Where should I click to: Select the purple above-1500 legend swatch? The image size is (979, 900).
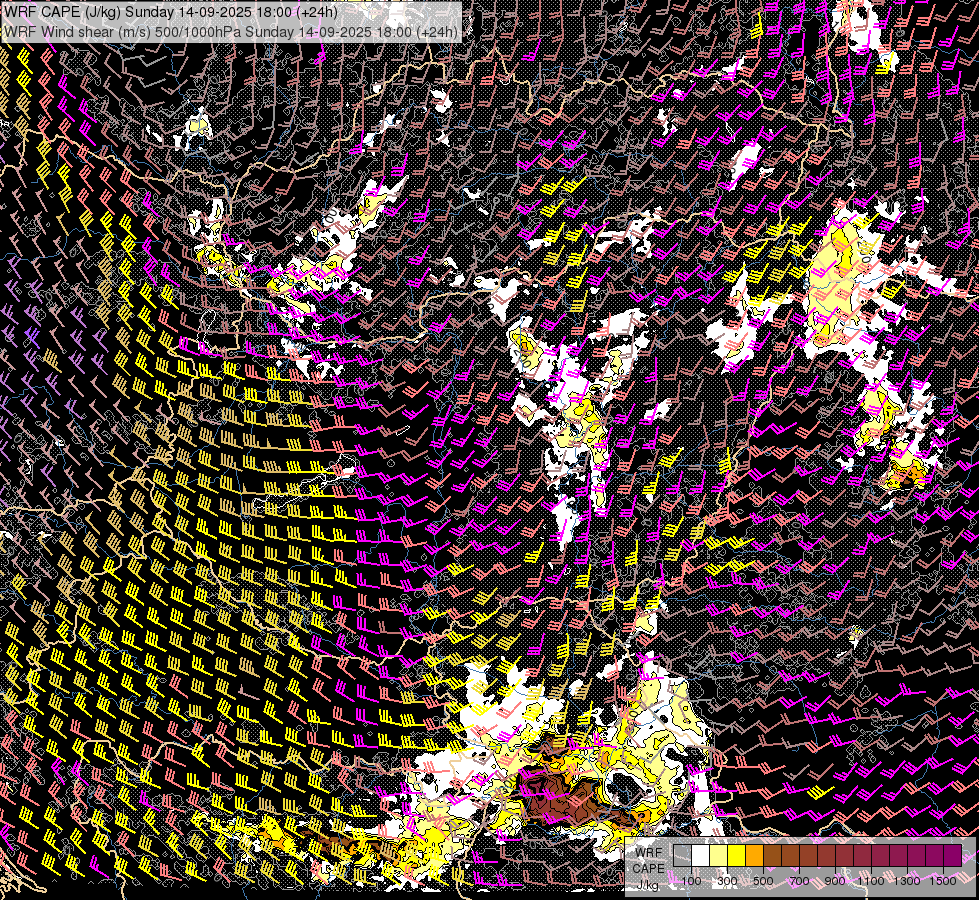(953, 855)
